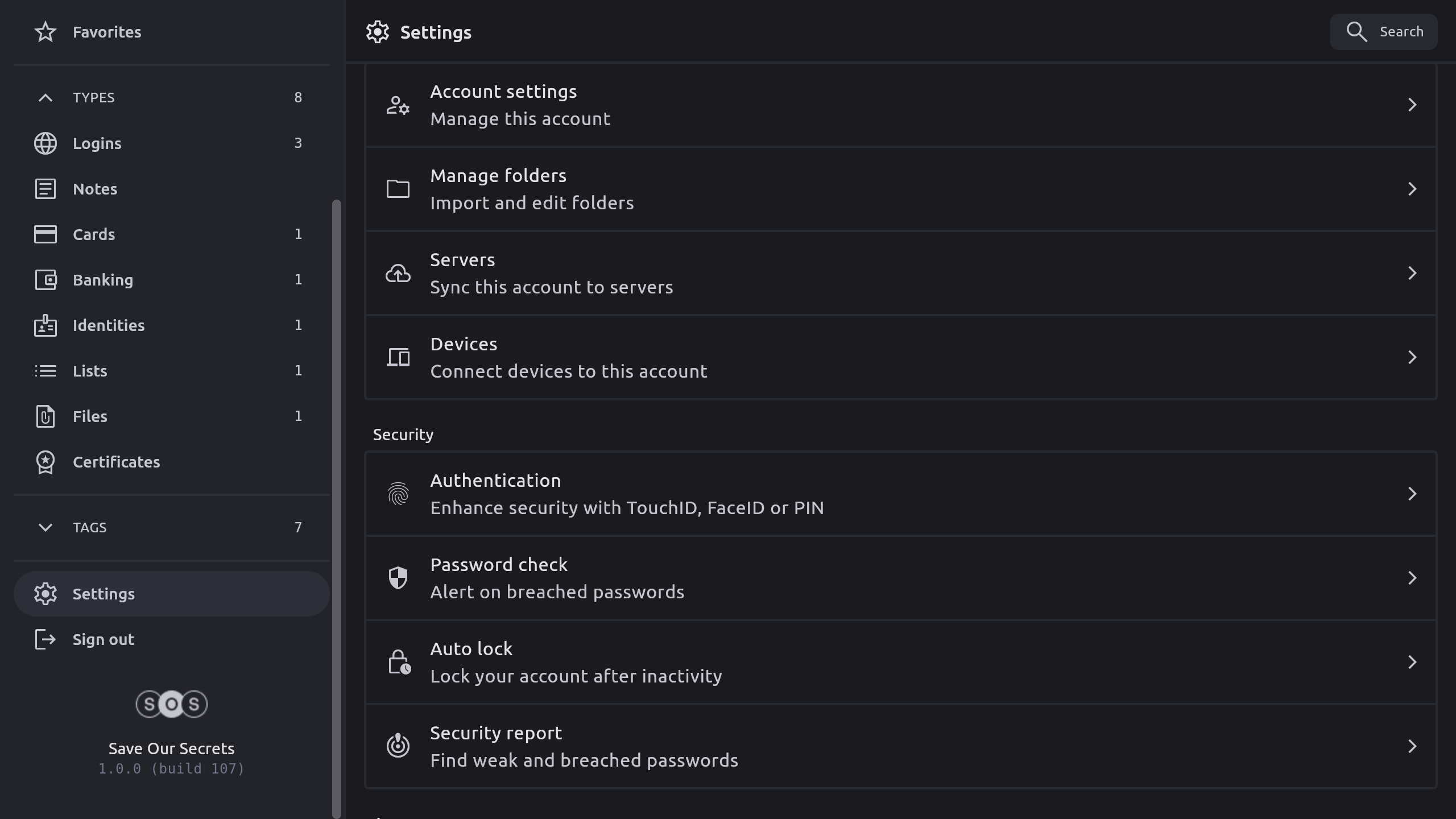Screen dimensions: 1456x819
Task: Click the Favorites star icon
Action: 45,32
